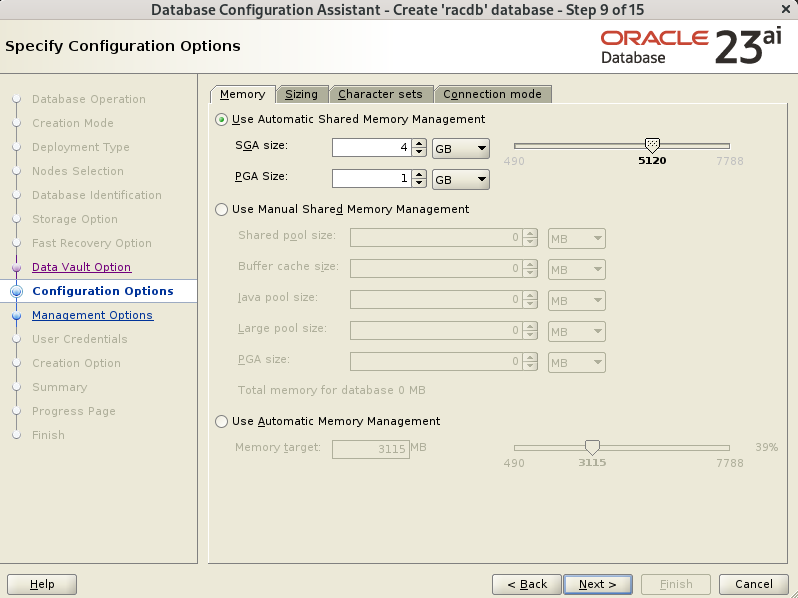Screen dimensions: 798x598
Task: Click the Next button
Action: click(598, 584)
